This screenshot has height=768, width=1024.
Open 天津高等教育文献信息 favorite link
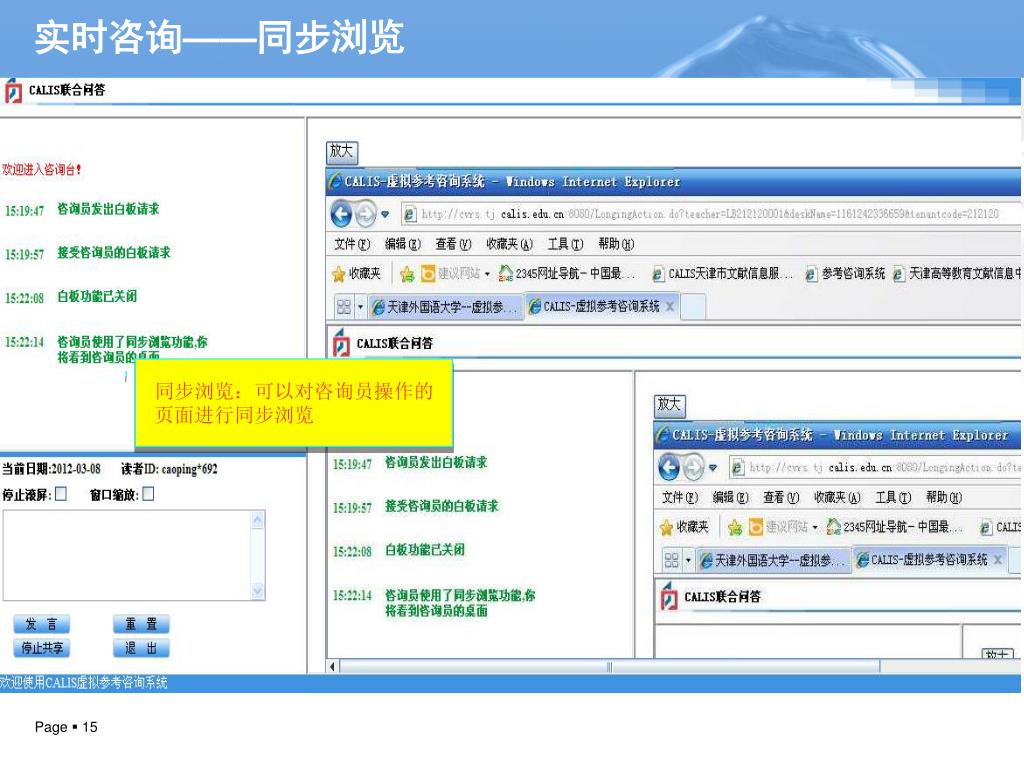point(956,274)
